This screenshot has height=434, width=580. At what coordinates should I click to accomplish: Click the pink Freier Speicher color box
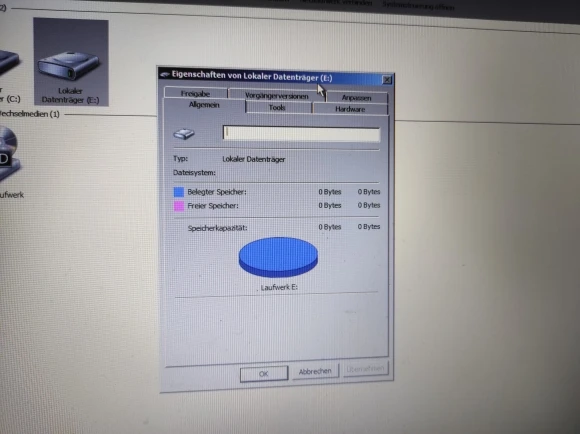179,206
